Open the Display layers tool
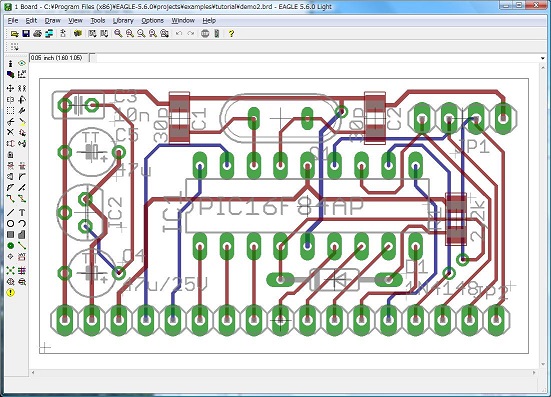 click(x=11, y=74)
